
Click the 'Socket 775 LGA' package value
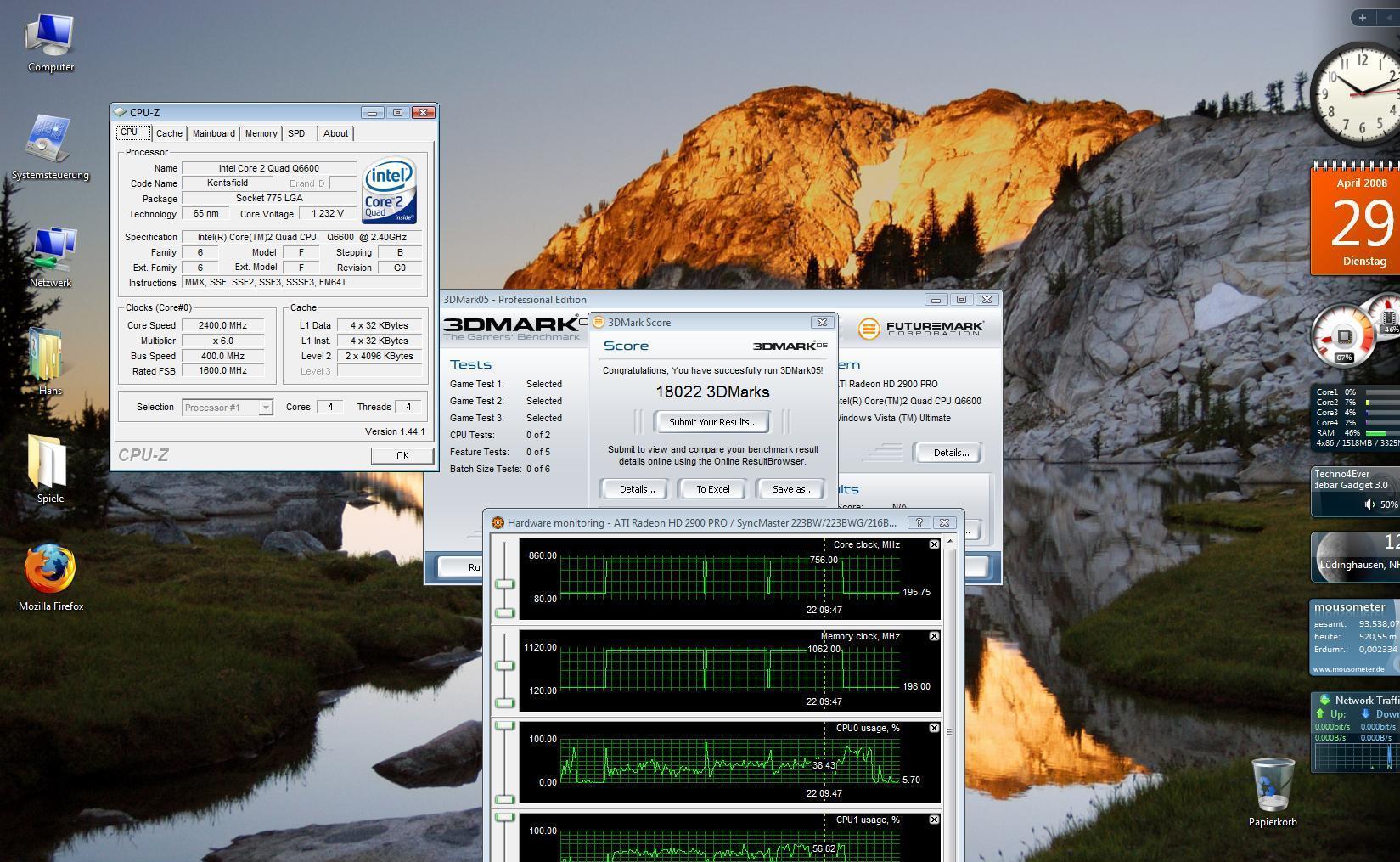click(269, 199)
